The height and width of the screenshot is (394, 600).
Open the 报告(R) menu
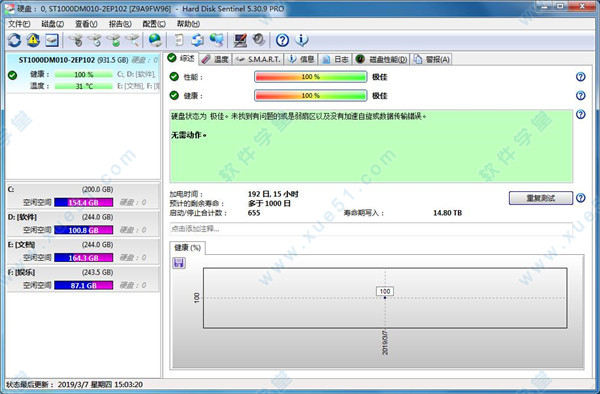(120, 24)
